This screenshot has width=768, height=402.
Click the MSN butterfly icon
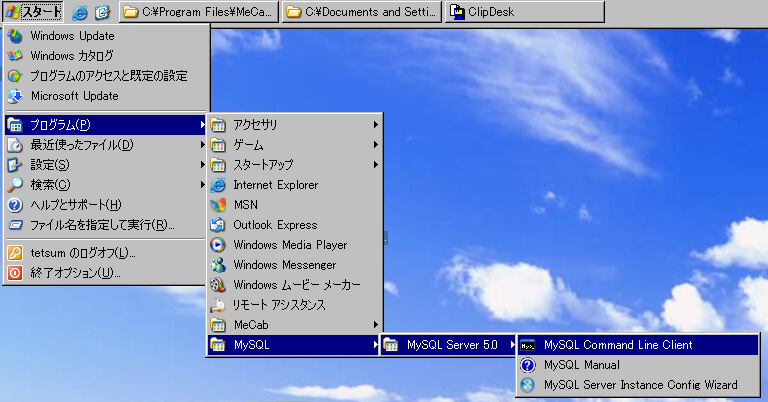[218, 205]
